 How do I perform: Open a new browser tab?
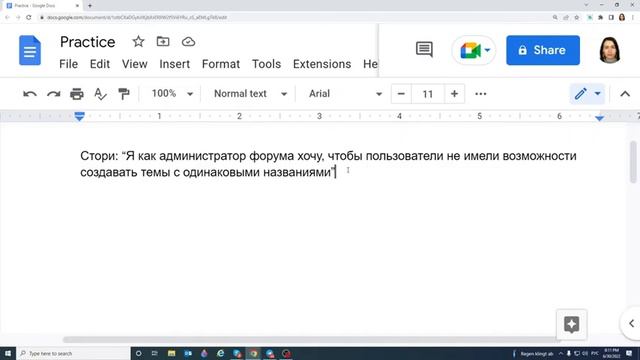coord(90,6)
